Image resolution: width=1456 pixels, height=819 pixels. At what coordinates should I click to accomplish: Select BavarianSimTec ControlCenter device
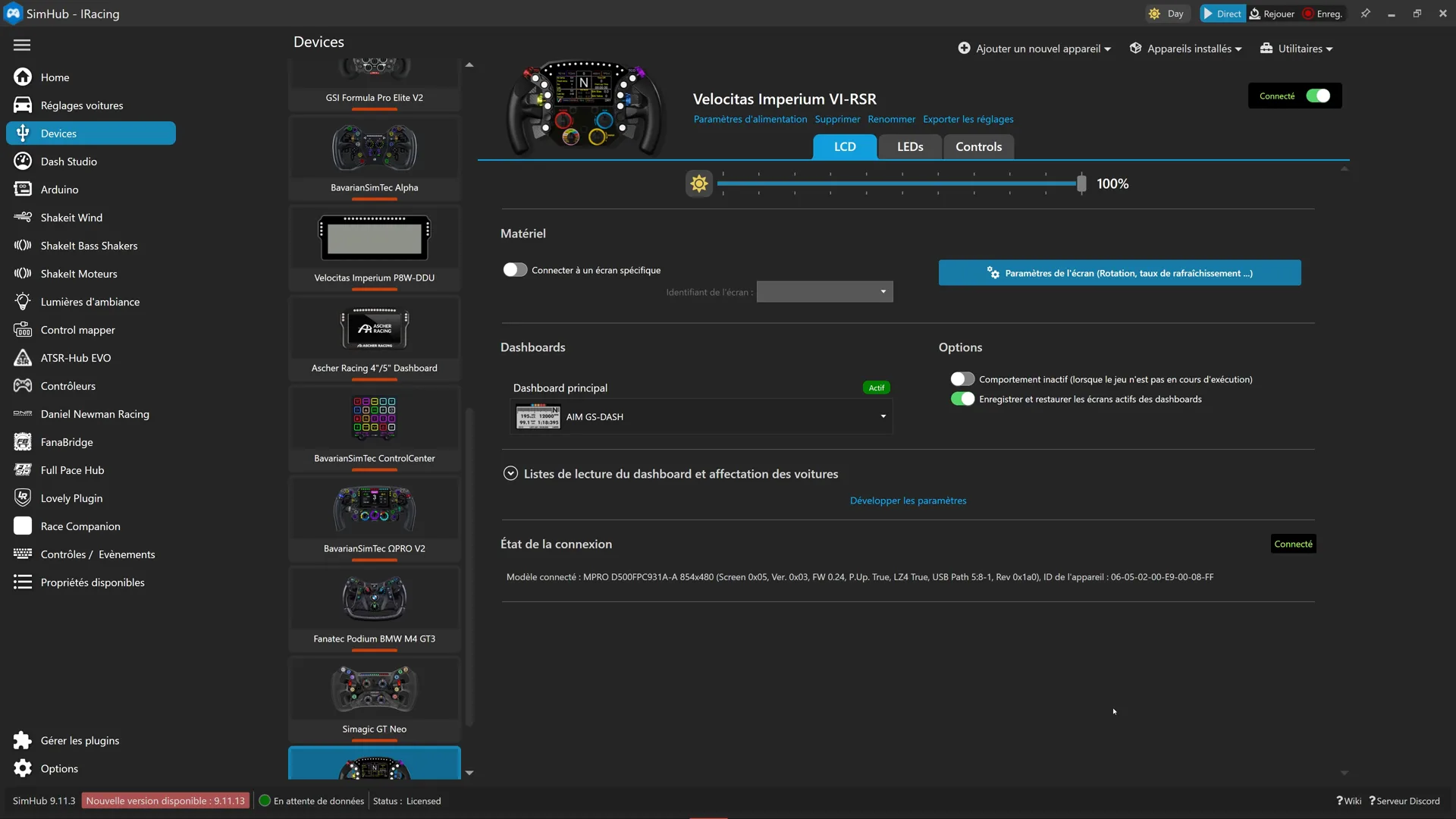[375, 429]
